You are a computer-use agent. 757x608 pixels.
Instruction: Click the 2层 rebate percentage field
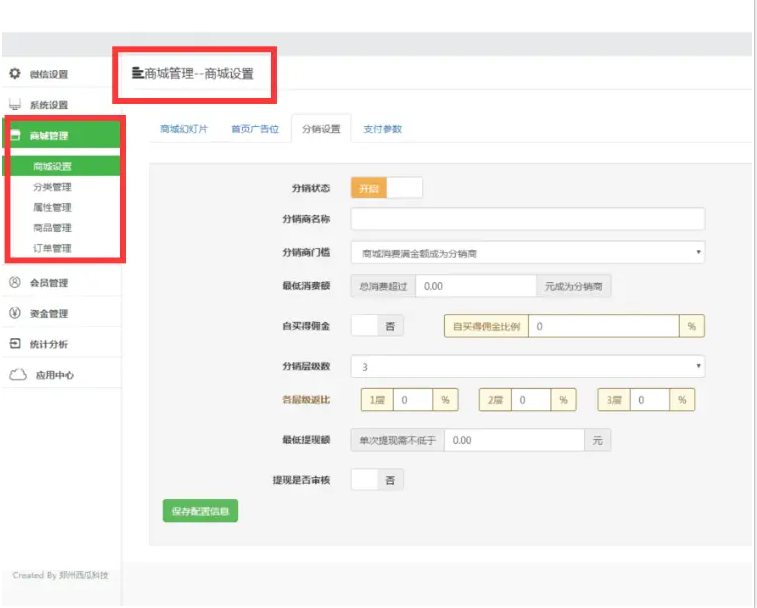[531, 399]
